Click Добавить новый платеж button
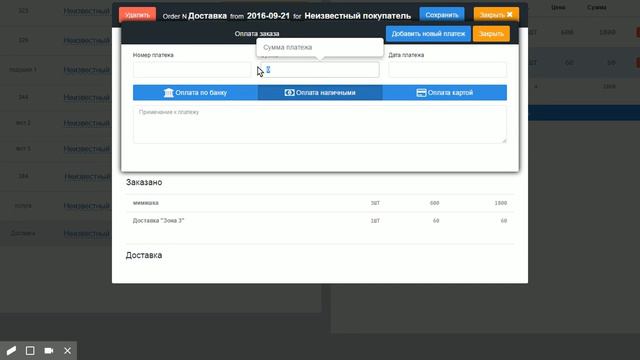 [x=428, y=33]
